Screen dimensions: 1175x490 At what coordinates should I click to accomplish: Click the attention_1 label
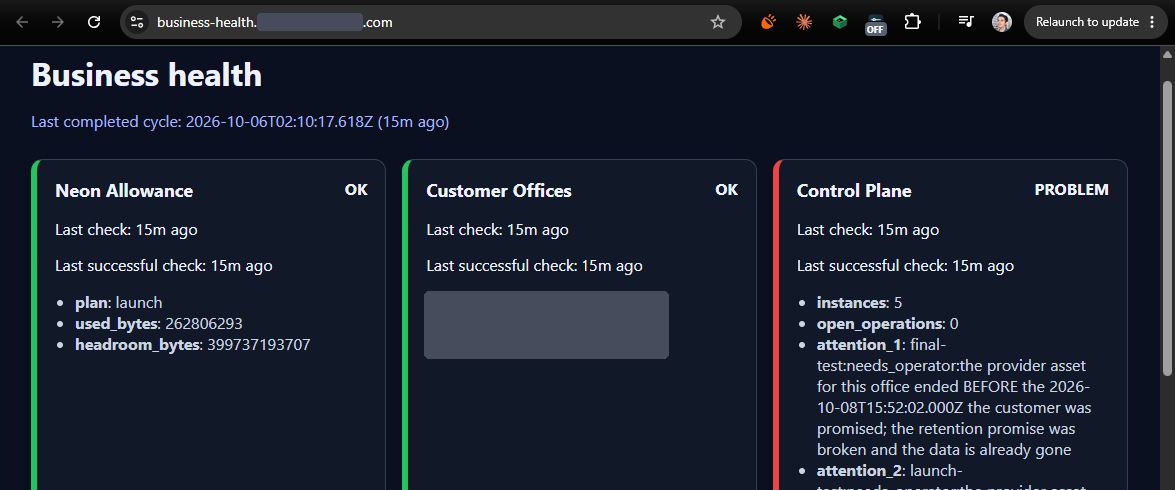click(857, 345)
